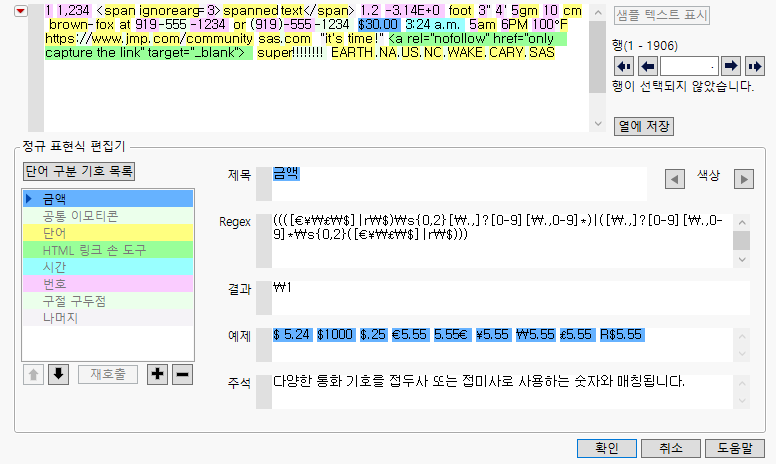Select the 번호 list item
Viewport: 776px width, 464px height.
click(x=108, y=283)
